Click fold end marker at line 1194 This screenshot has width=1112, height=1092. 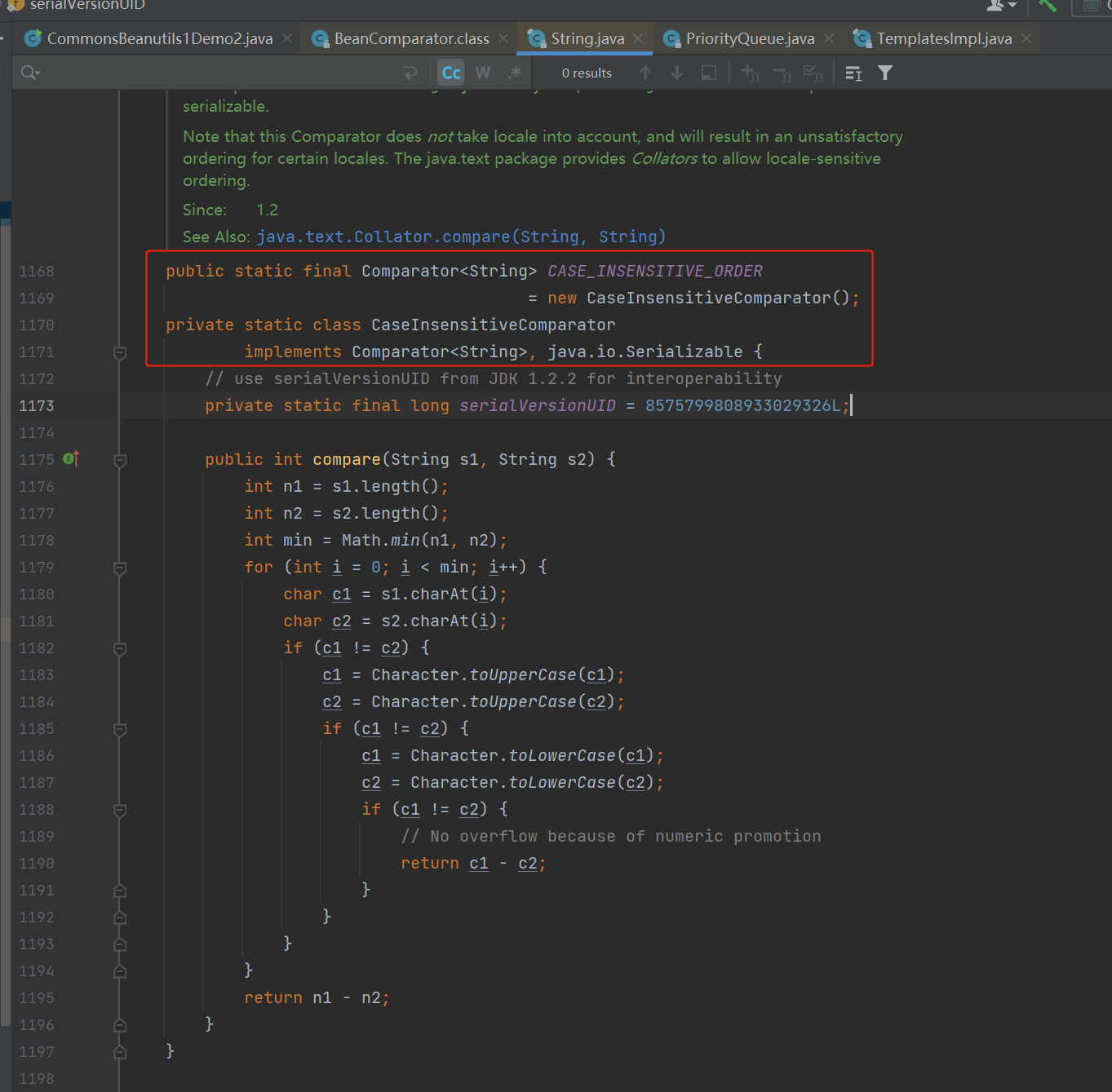click(x=120, y=970)
